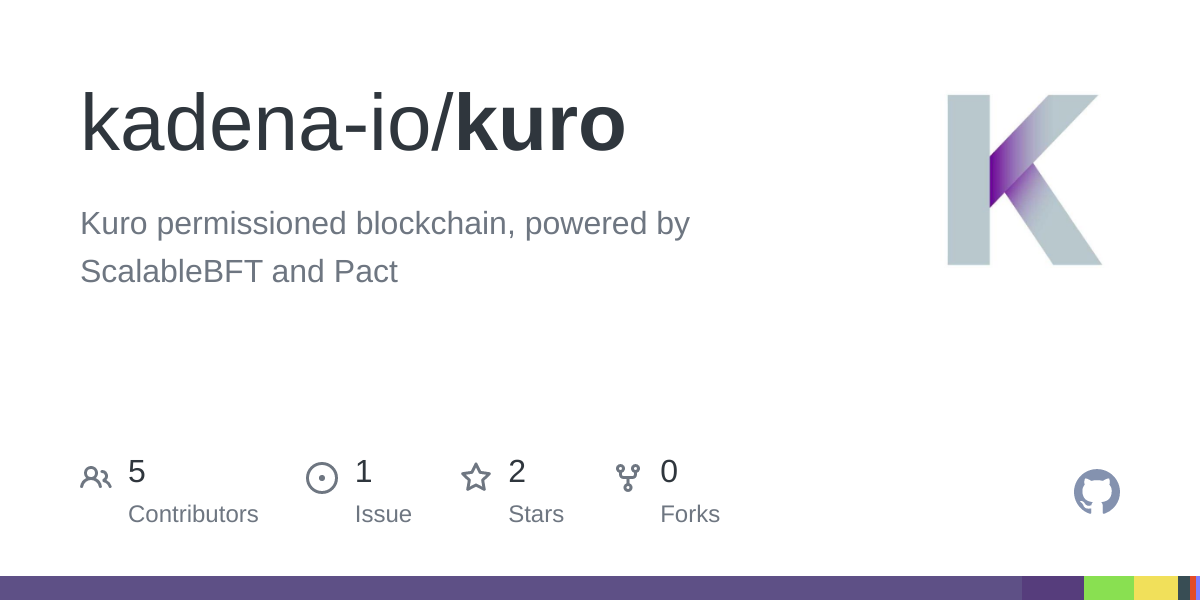Click the Issue circle-dot icon
Viewport: 1200px width, 600px height.
tap(322, 478)
